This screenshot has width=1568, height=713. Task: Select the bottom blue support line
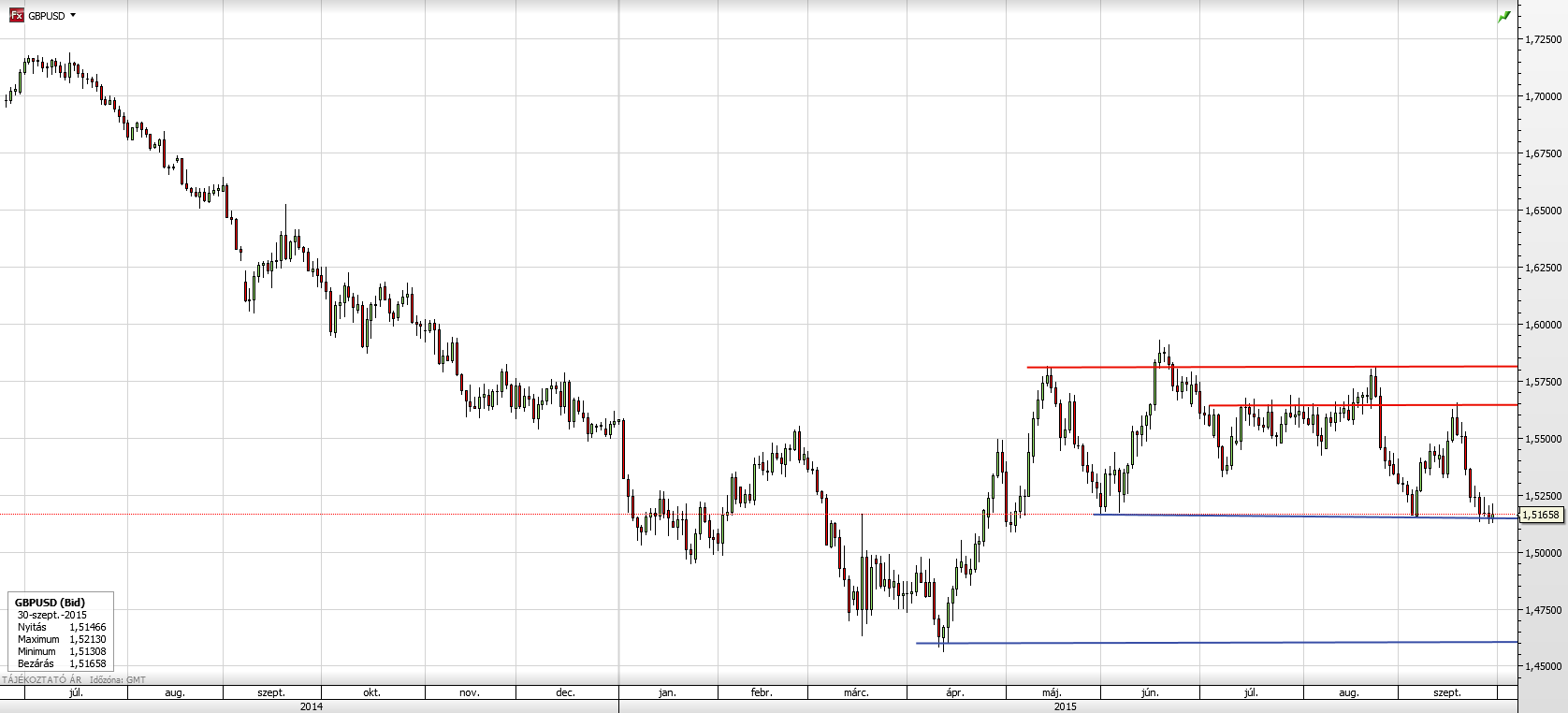point(1216,643)
